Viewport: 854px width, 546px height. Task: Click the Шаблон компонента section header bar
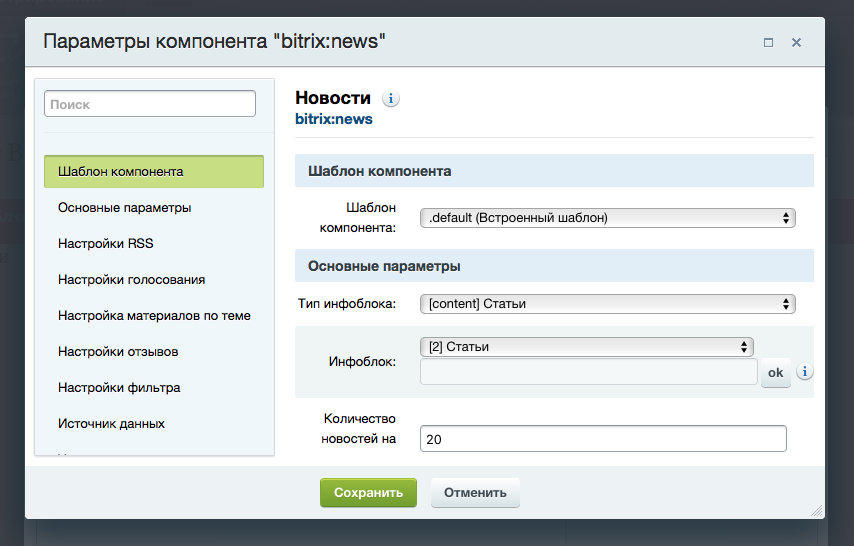554,171
